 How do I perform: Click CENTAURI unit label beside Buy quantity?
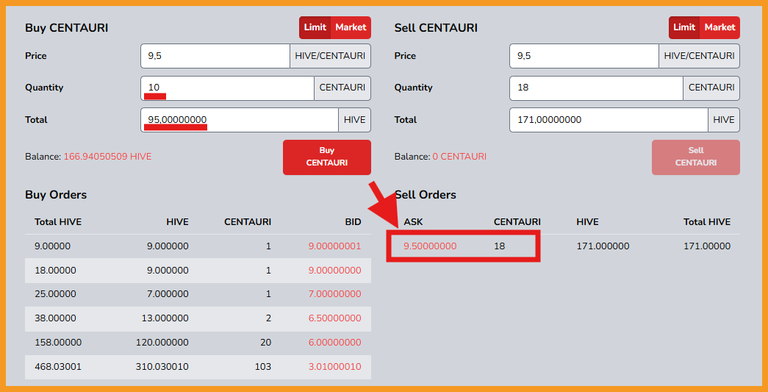click(x=342, y=88)
